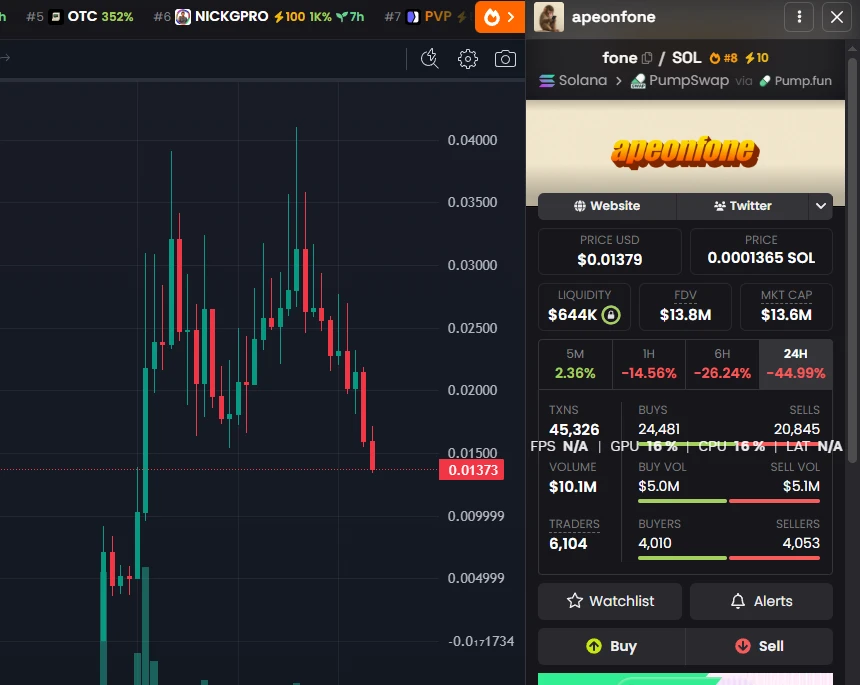Click the apeonfone monkey avatar
The image size is (860, 685).
(x=548, y=17)
